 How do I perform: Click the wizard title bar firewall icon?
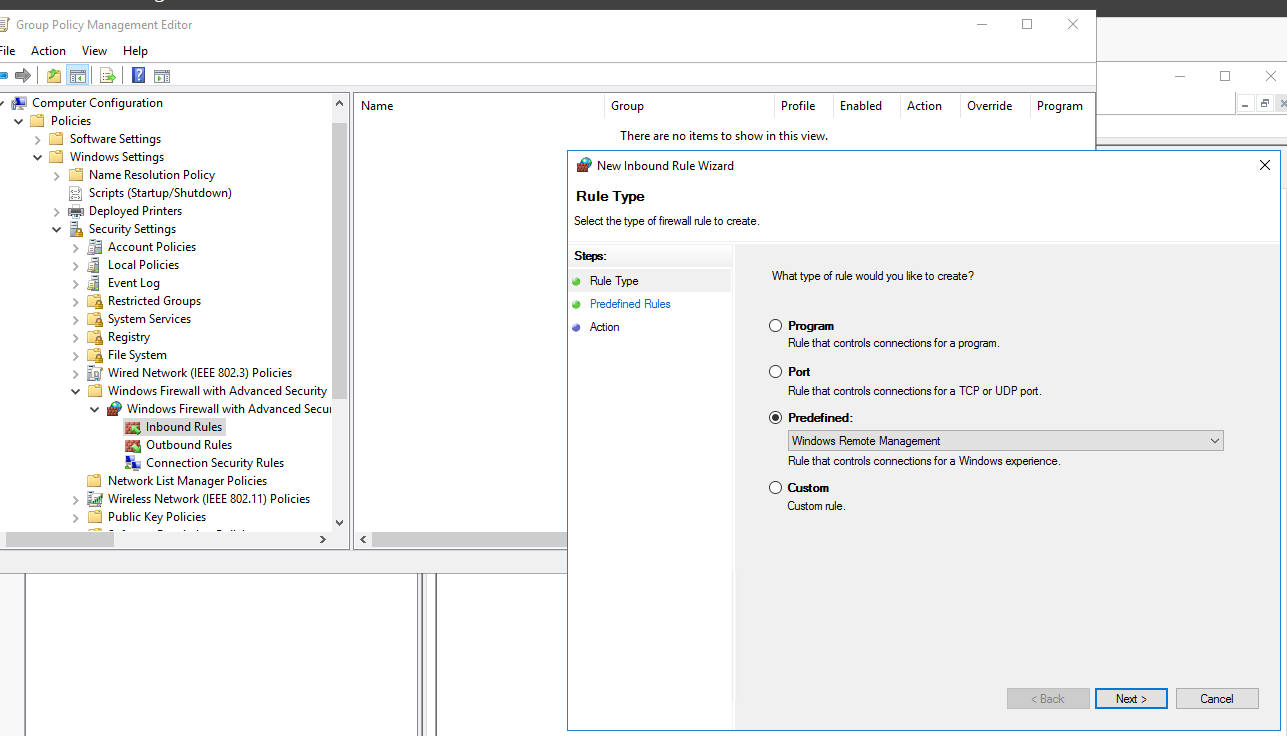pyautogui.click(x=584, y=165)
